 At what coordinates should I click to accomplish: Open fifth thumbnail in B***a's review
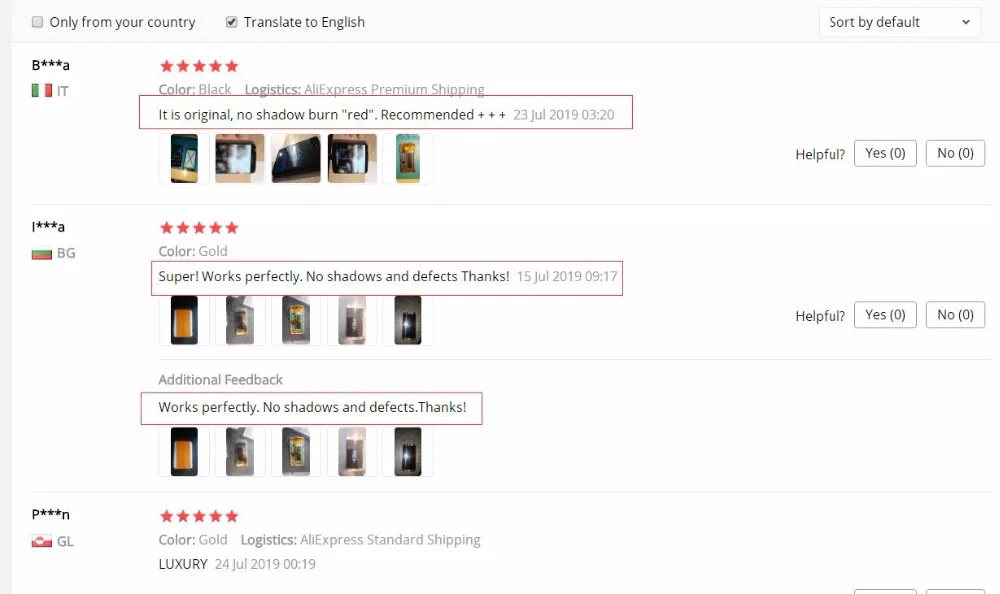(408, 158)
